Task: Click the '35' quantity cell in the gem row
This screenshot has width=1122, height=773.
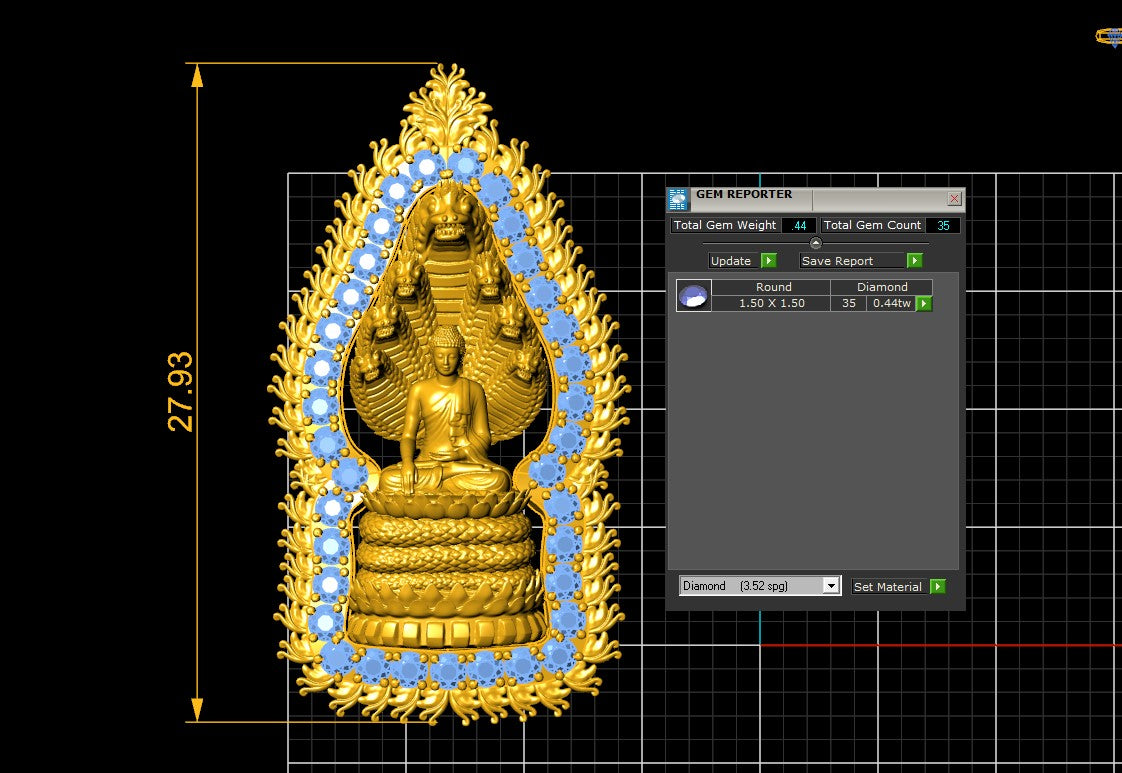Action: pos(849,303)
